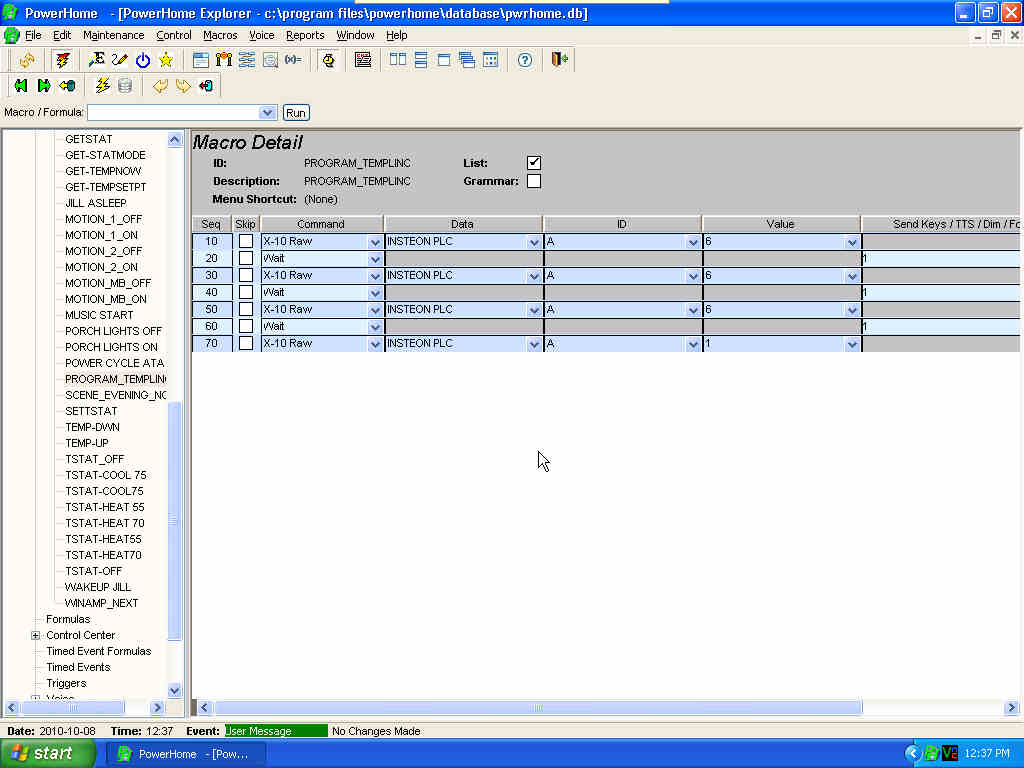The height and width of the screenshot is (768, 1024).
Task: Click the Command column header
Action: (321, 224)
